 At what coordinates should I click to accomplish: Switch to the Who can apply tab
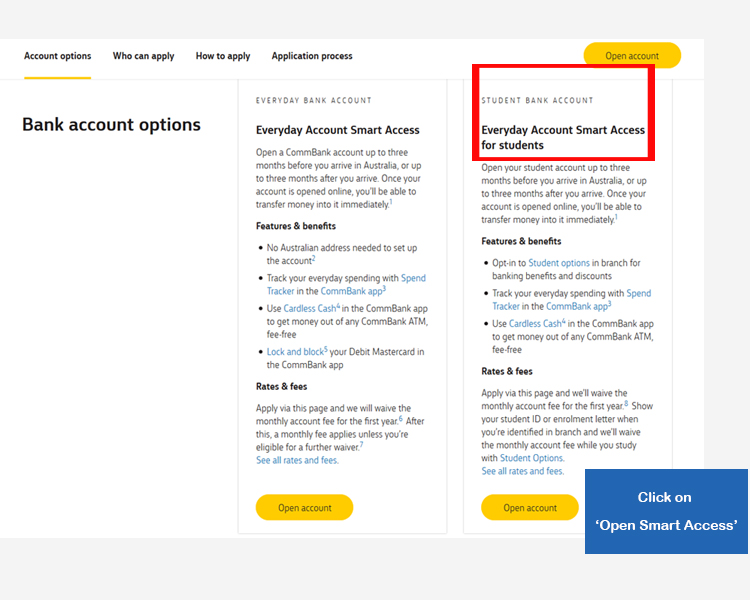(x=143, y=56)
